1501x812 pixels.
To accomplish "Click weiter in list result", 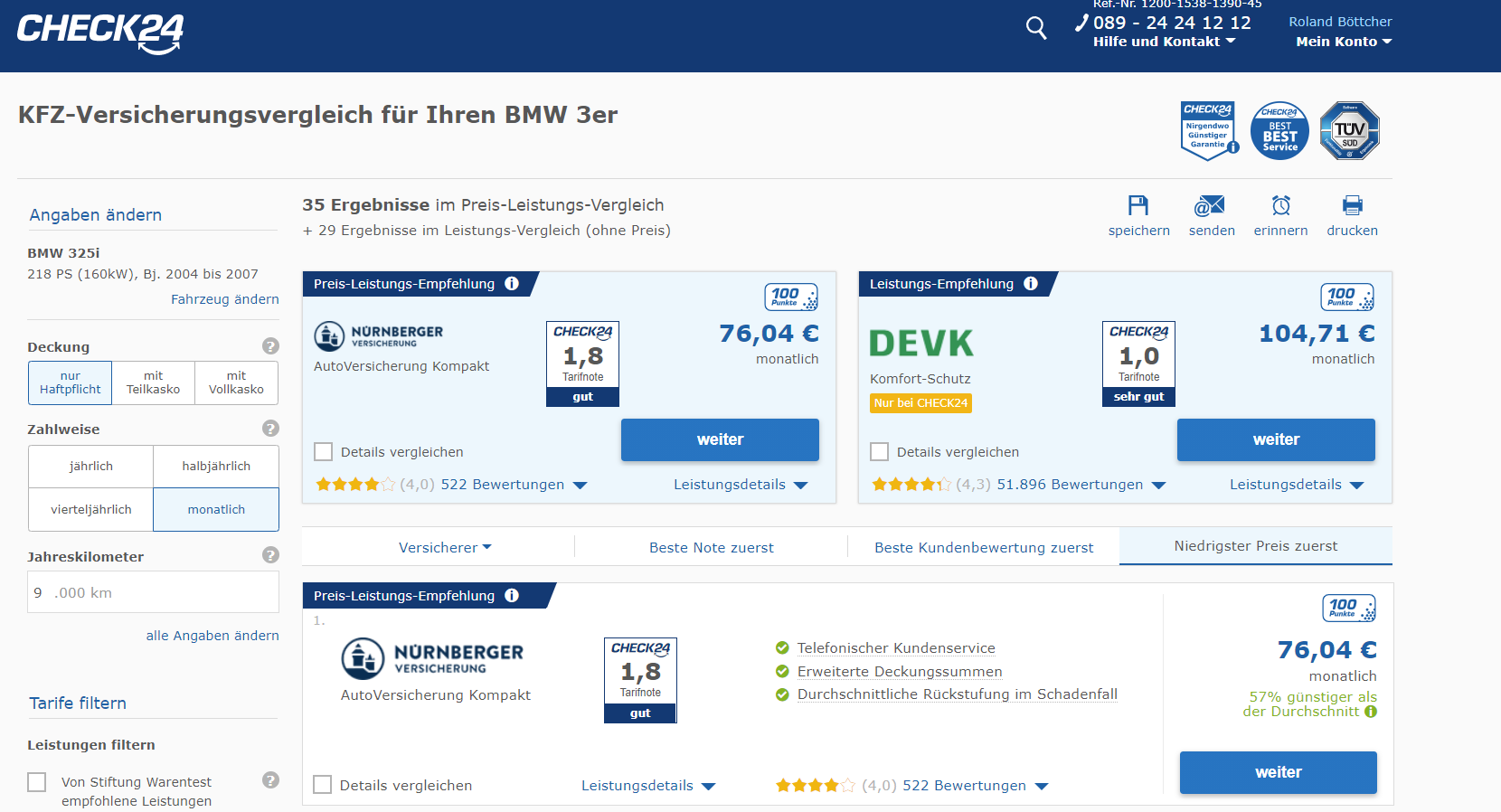I will 1279,772.
